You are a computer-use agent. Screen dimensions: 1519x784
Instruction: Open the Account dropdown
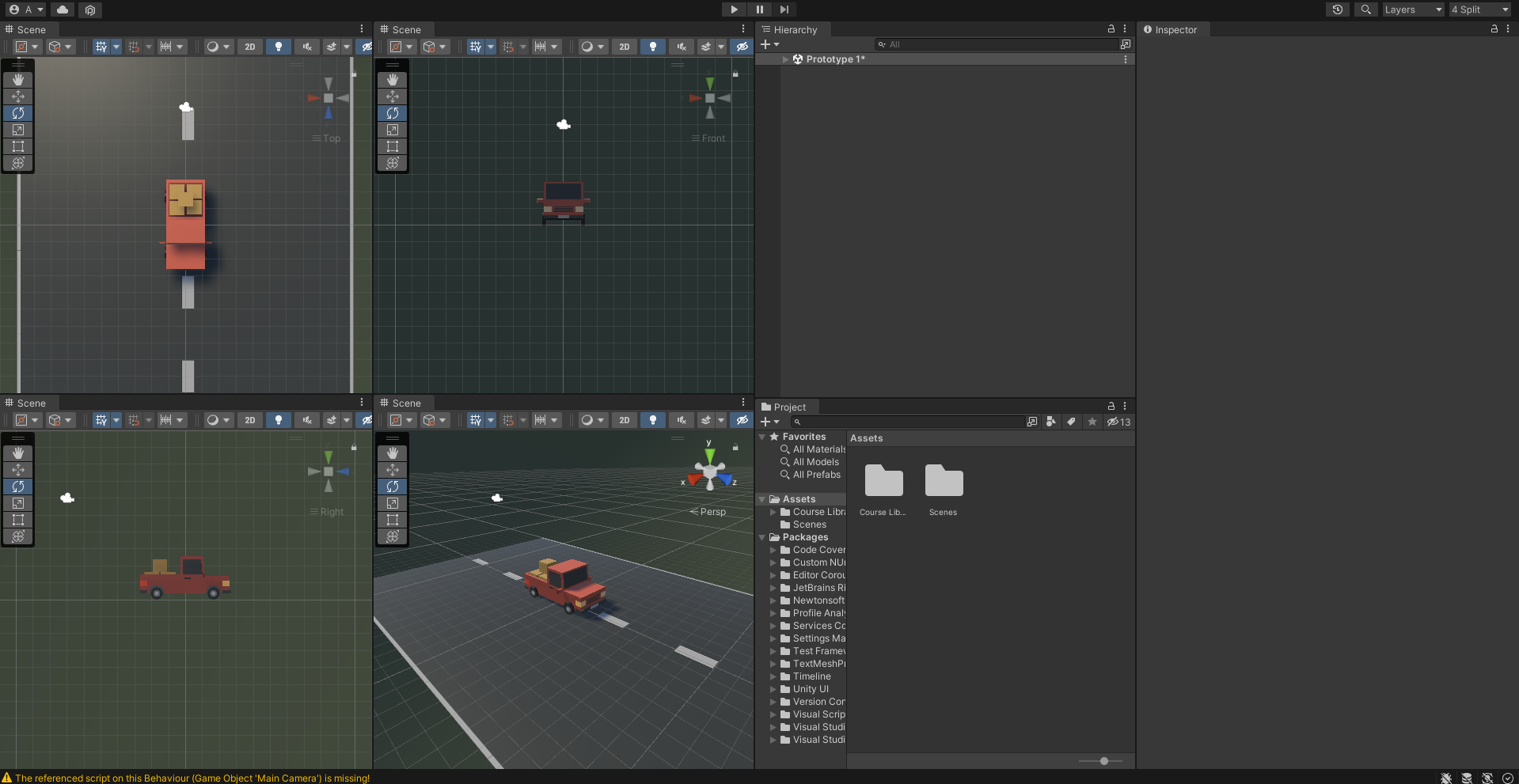[x=27, y=9]
